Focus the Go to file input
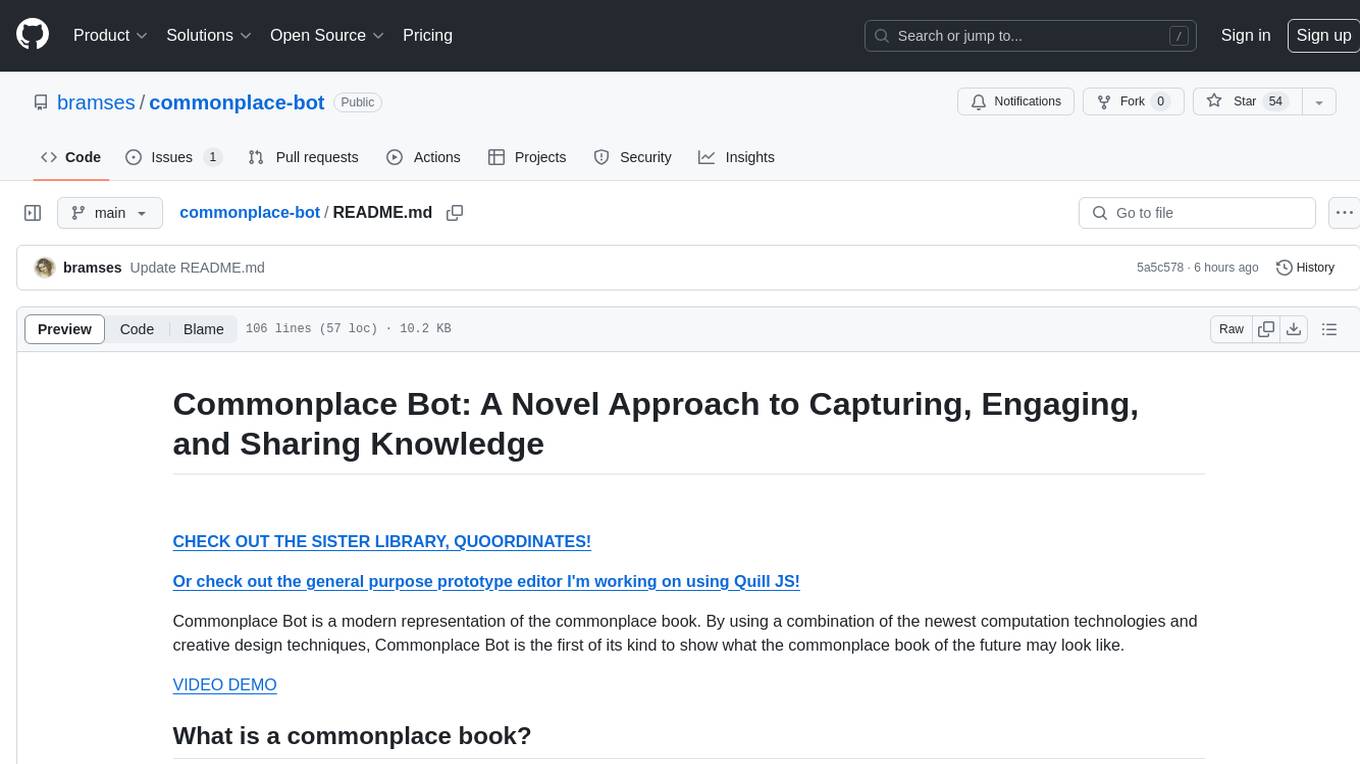Image resolution: width=1360 pixels, height=764 pixels. (1197, 213)
